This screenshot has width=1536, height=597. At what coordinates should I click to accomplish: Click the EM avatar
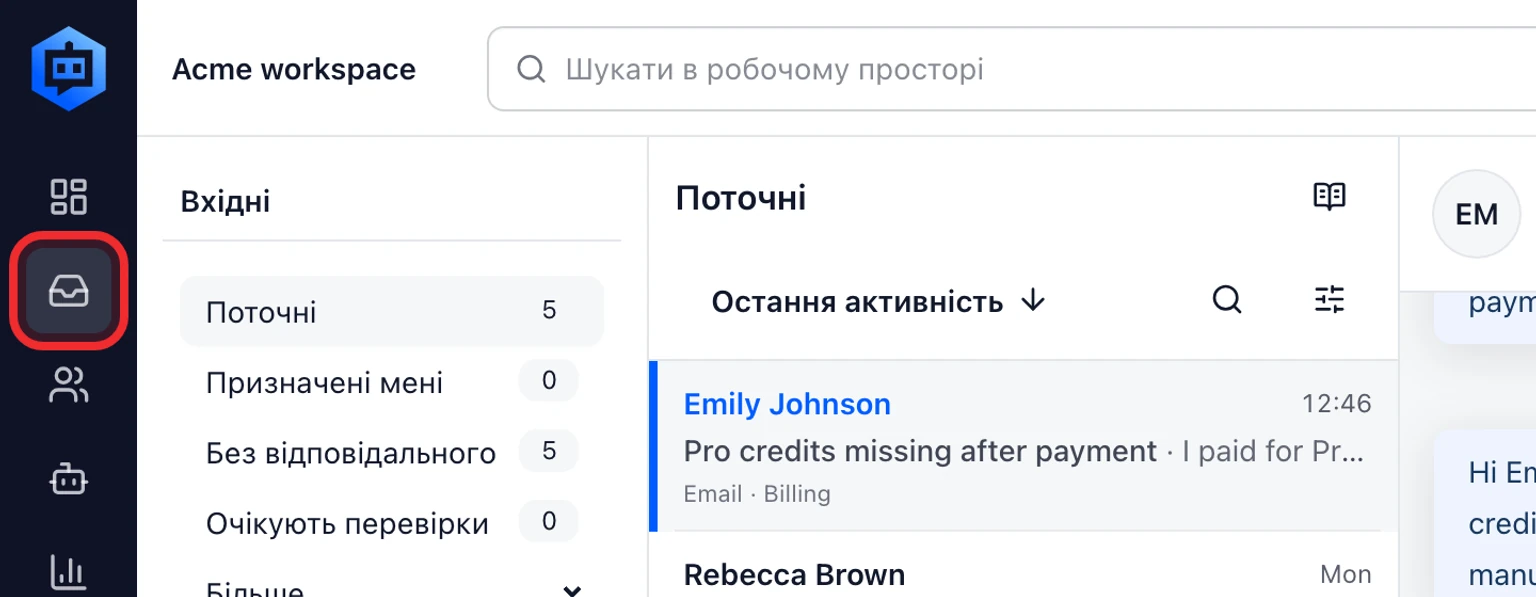(x=1476, y=214)
